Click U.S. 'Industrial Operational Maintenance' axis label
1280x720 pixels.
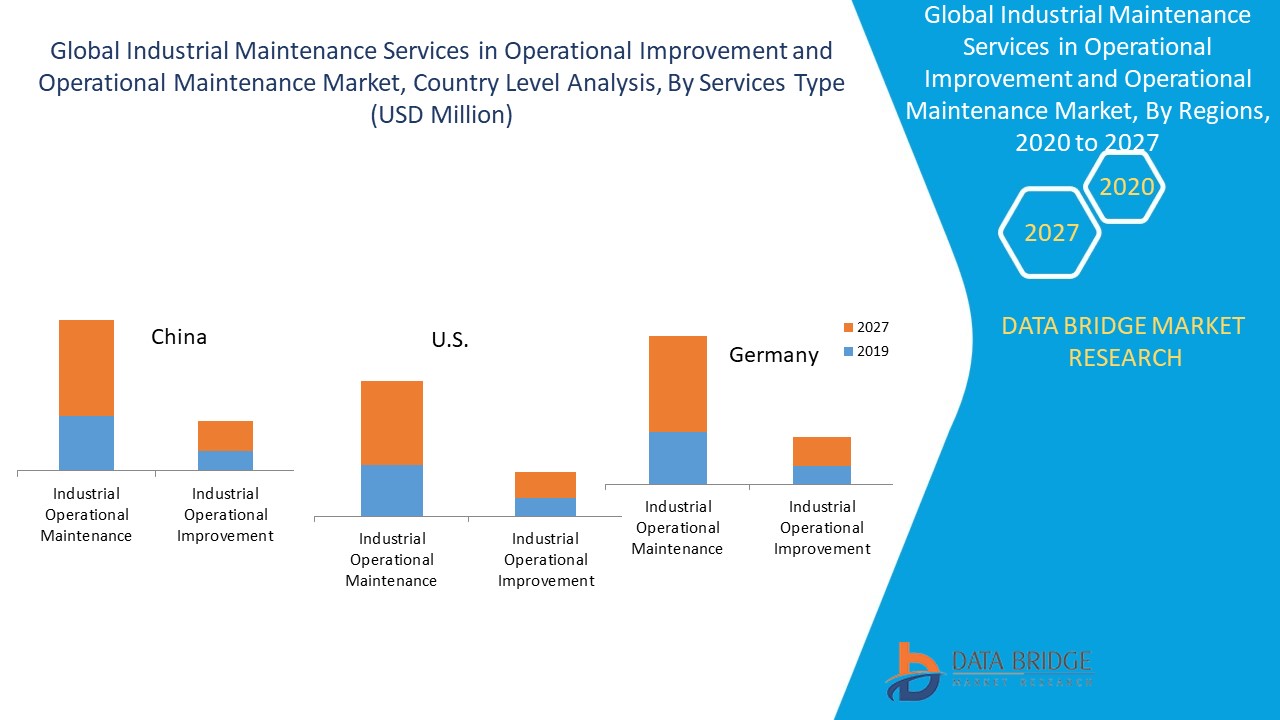pyautogui.click(x=391, y=560)
